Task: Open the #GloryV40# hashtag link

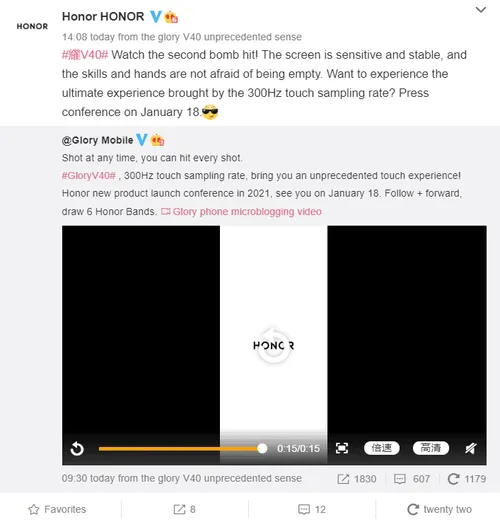Action: pyautogui.click(x=89, y=175)
